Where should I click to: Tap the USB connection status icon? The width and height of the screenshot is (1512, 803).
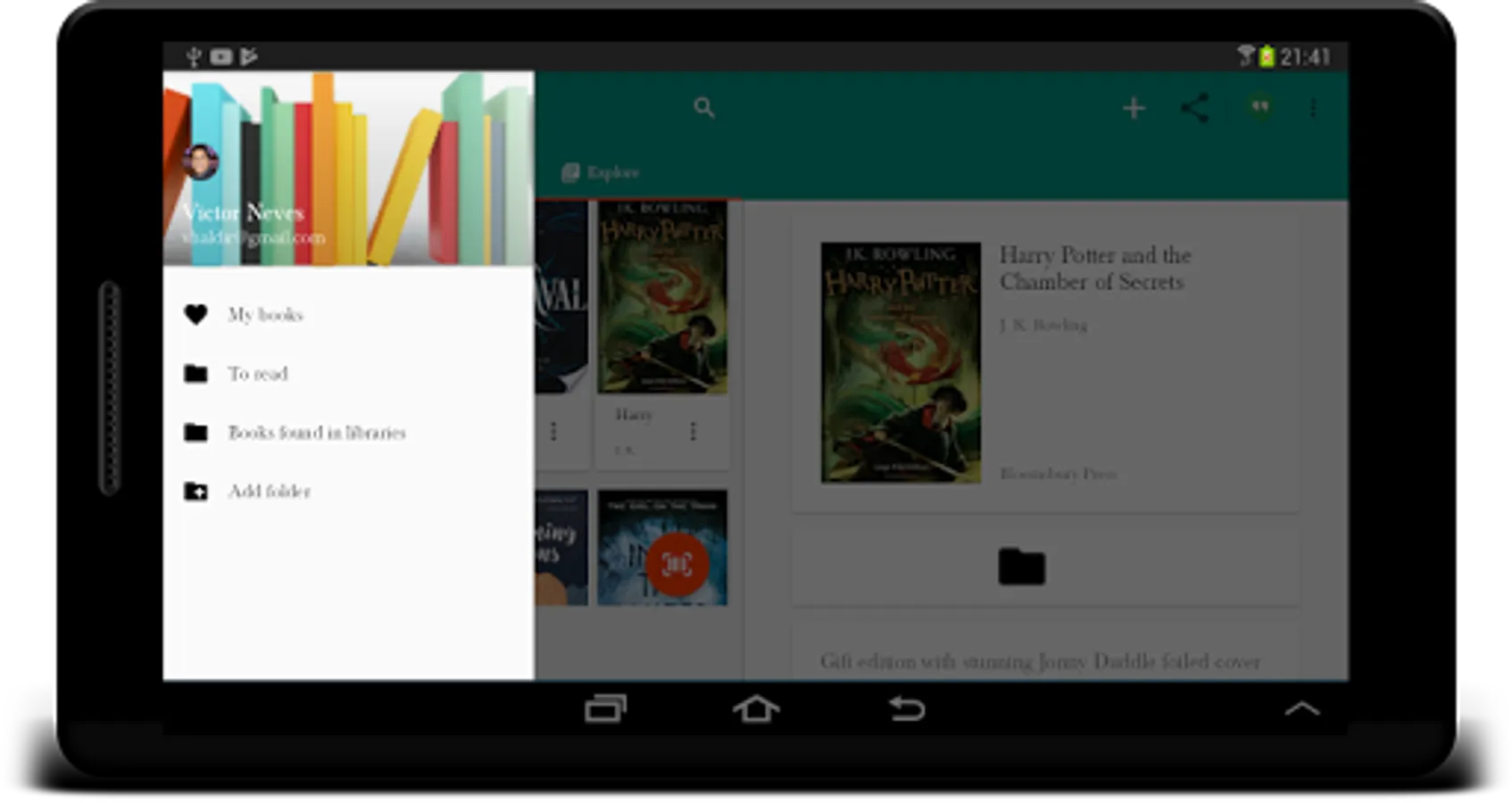[194, 57]
